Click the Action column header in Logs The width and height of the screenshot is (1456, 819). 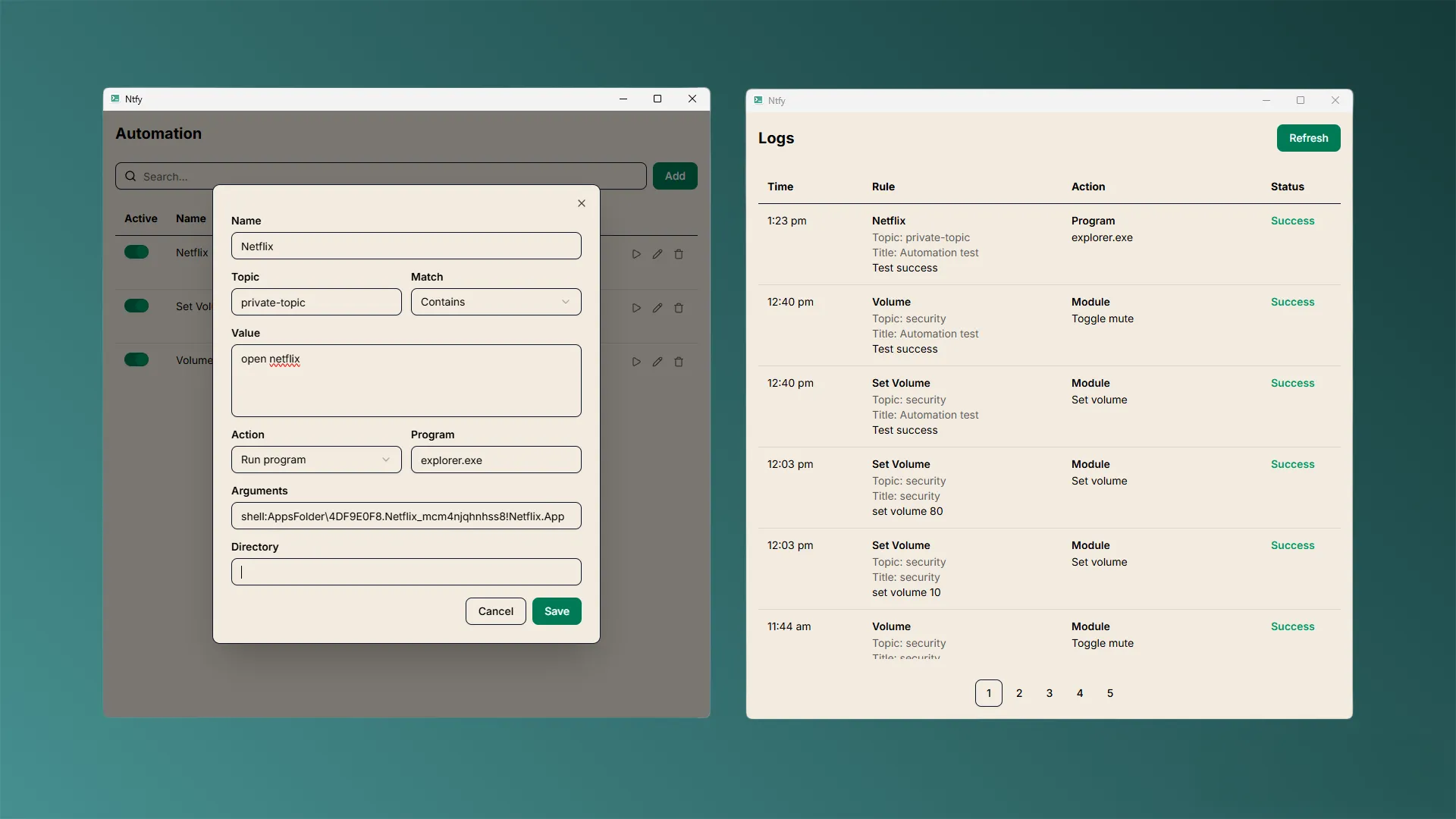point(1088,187)
